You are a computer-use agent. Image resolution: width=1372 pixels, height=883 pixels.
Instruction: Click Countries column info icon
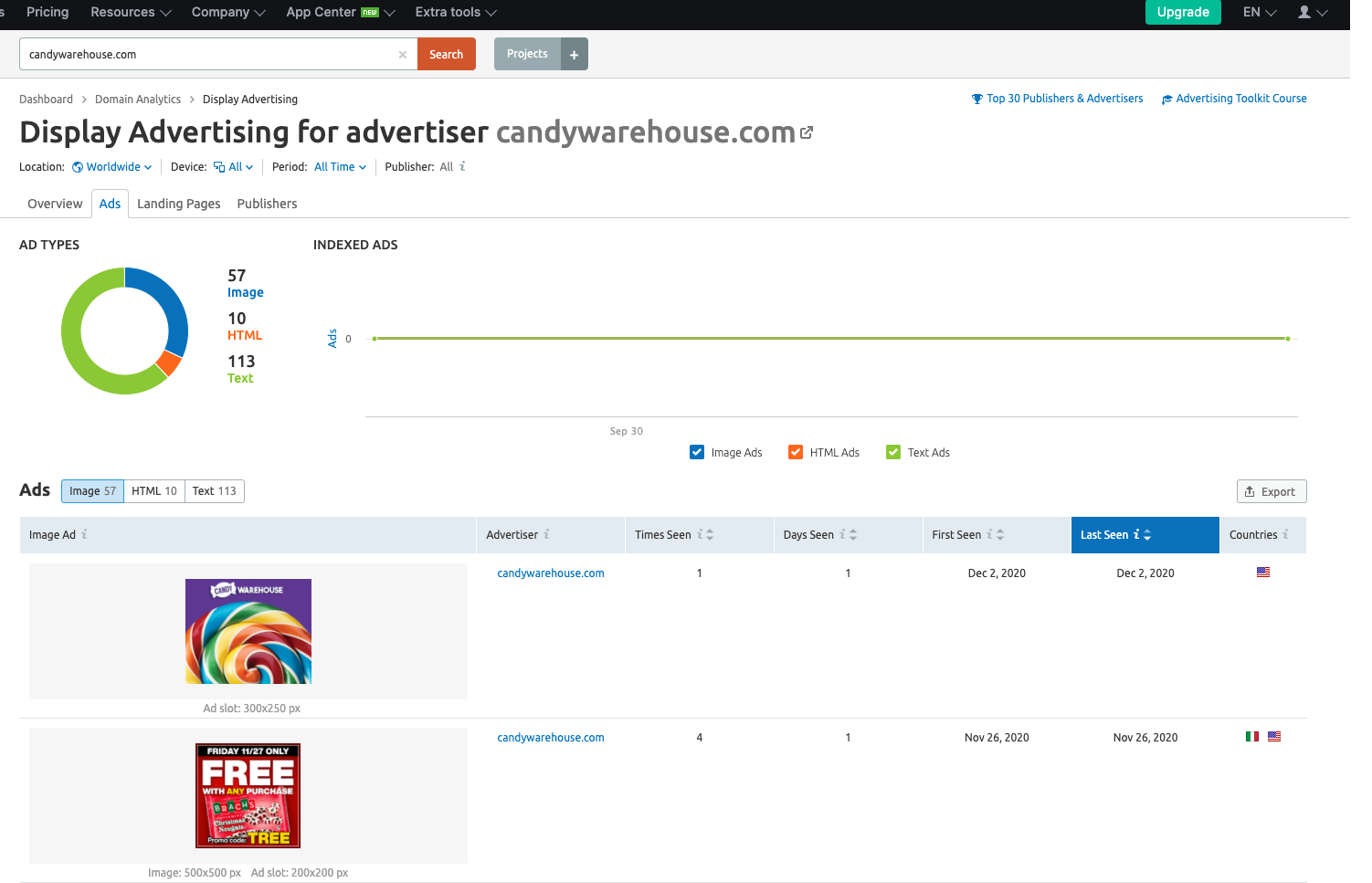[1285, 534]
